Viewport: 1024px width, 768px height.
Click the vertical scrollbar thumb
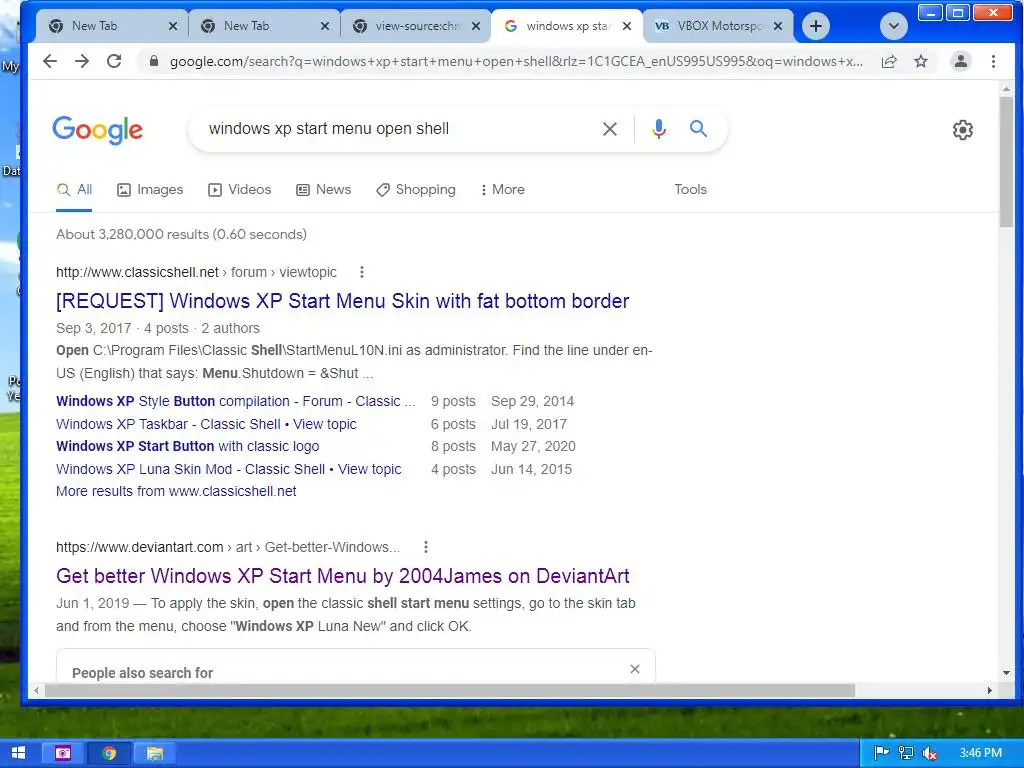click(x=1006, y=161)
